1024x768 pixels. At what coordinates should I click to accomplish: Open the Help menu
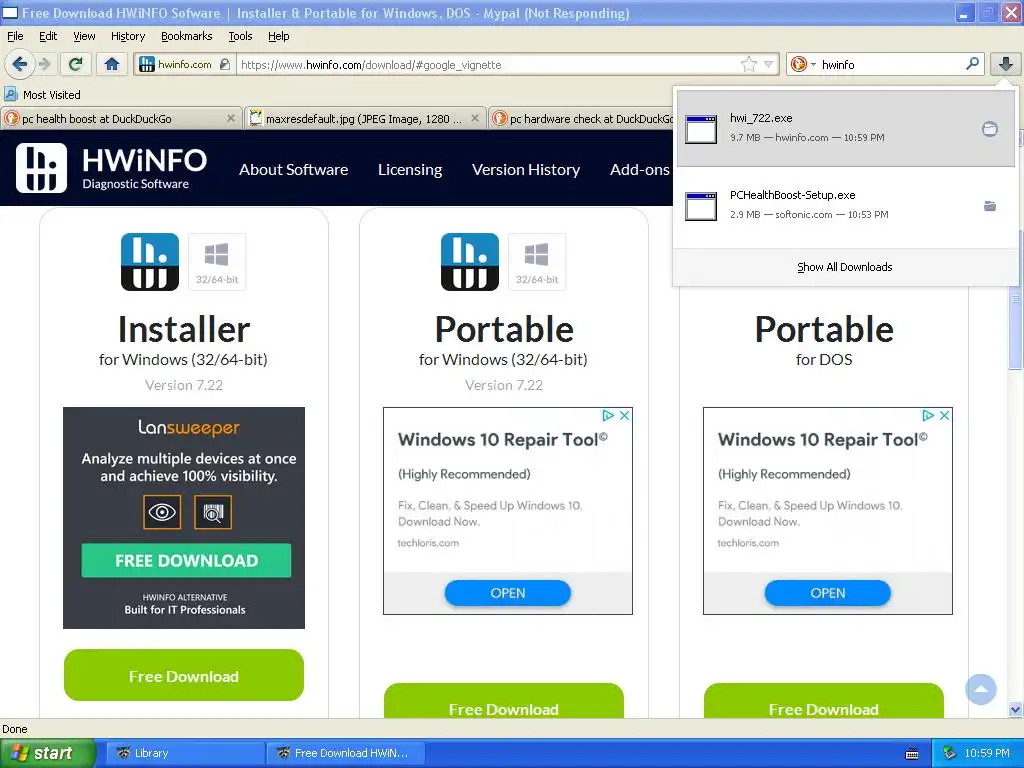pyautogui.click(x=278, y=36)
